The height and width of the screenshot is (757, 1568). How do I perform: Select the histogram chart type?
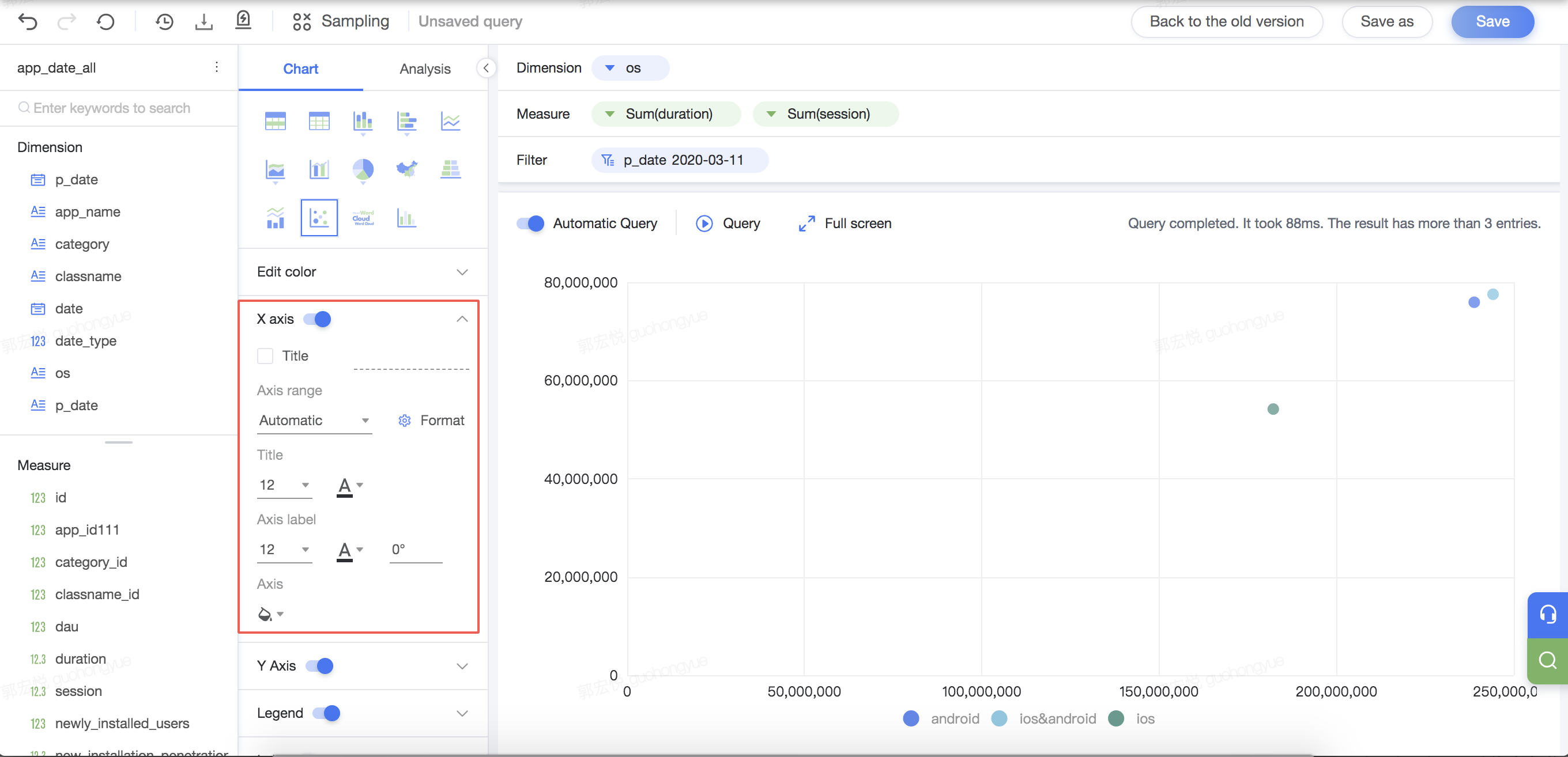(406, 218)
